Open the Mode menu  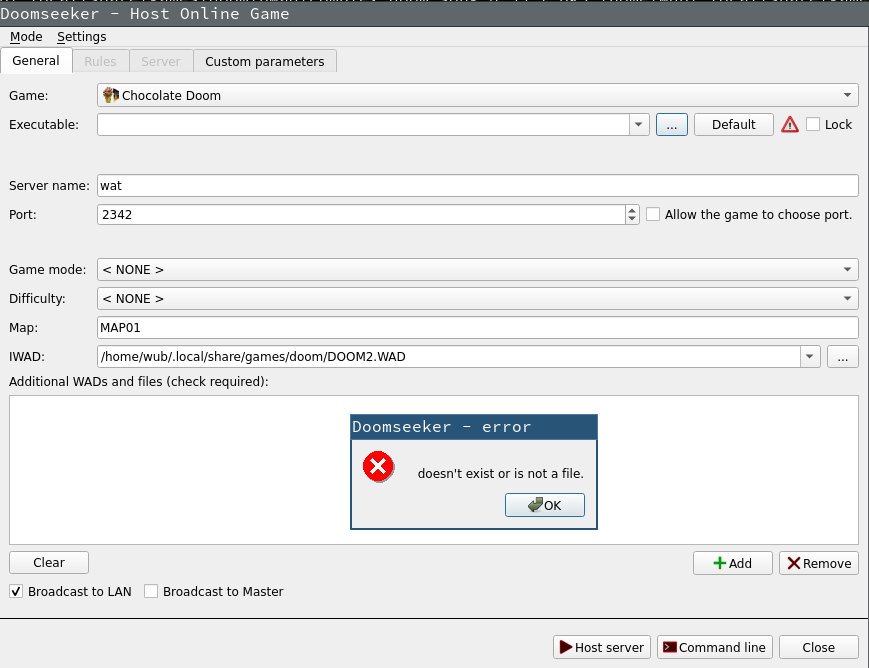pos(26,37)
